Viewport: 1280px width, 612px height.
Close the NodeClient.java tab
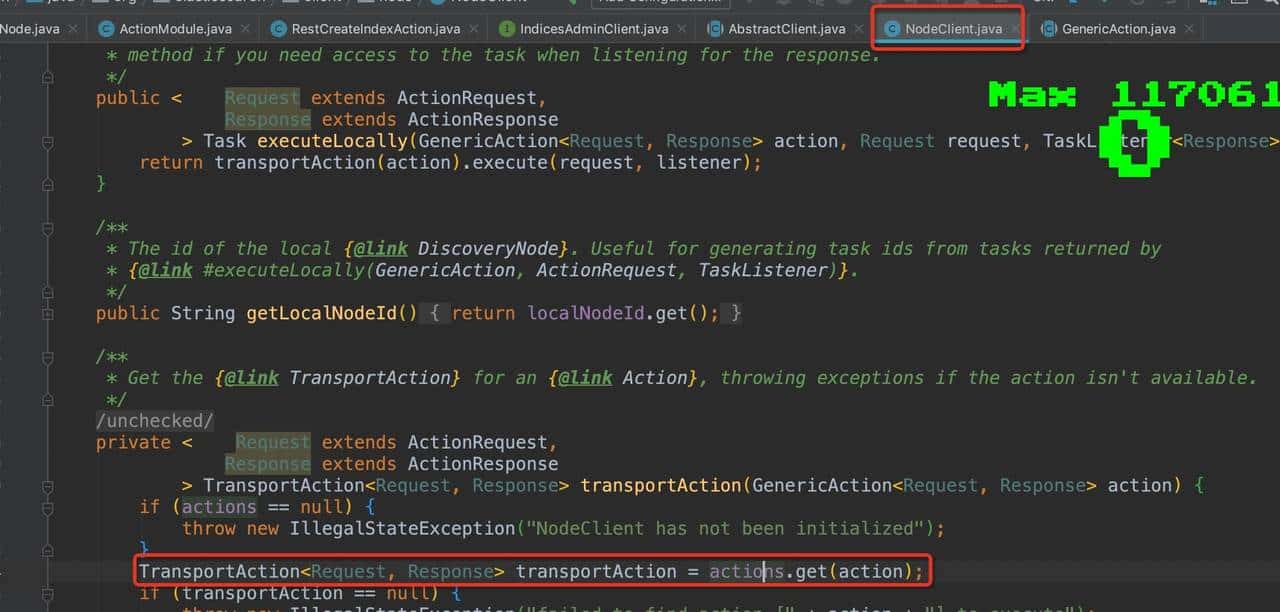[x=1014, y=29]
